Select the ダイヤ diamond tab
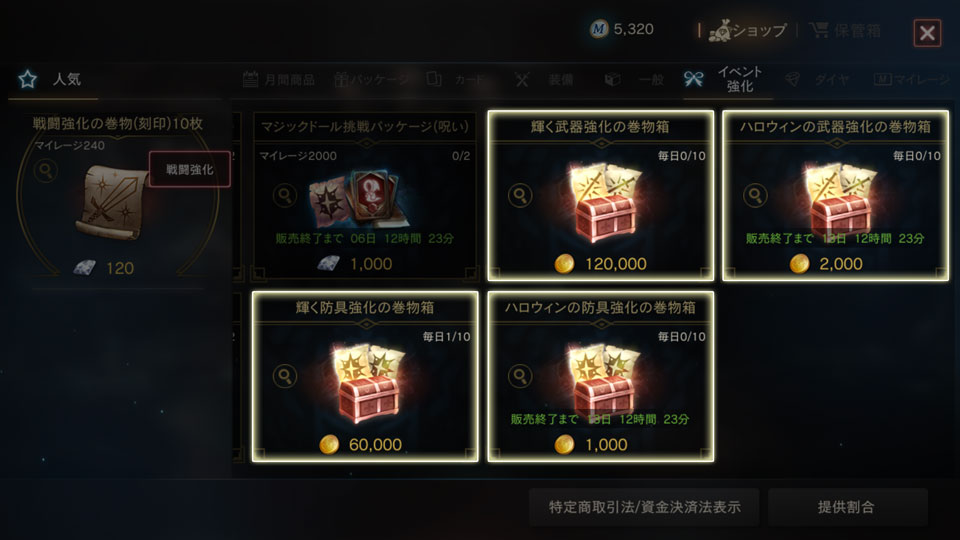Image resolution: width=960 pixels, height=540 pixels. tap(817, 80)
